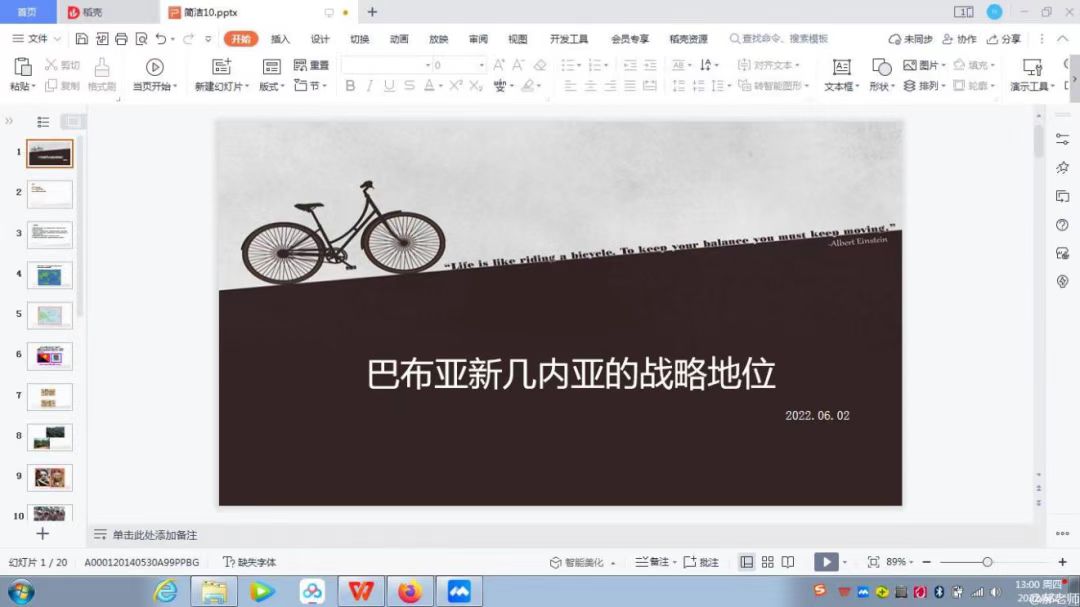Viewport: 1080px width, 607px height.
Task: Click the 新建幻灯片 (new slide) icon
Action: [221, 65]
